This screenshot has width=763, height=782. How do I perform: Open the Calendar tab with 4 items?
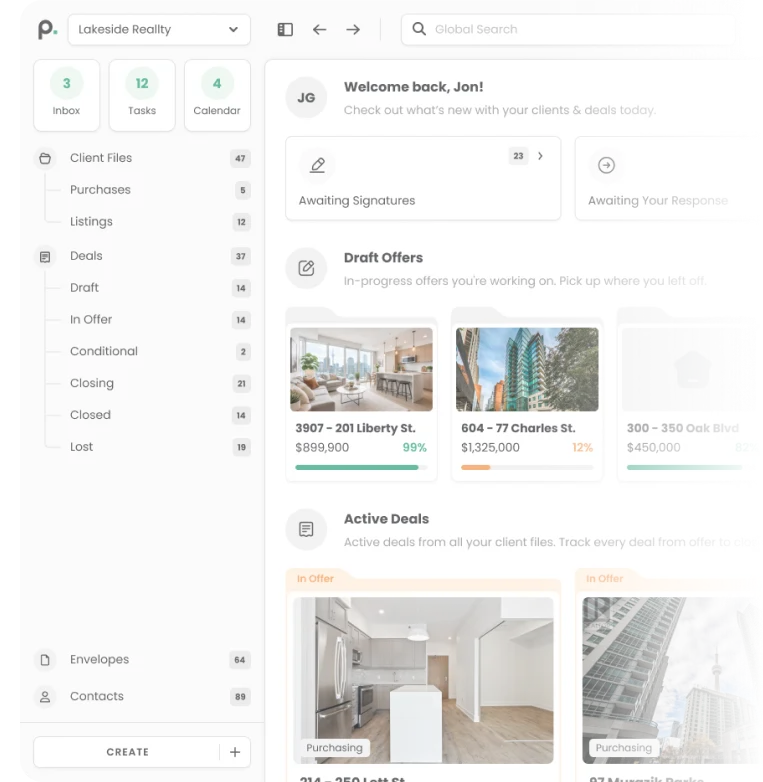(x=217, y=95)
